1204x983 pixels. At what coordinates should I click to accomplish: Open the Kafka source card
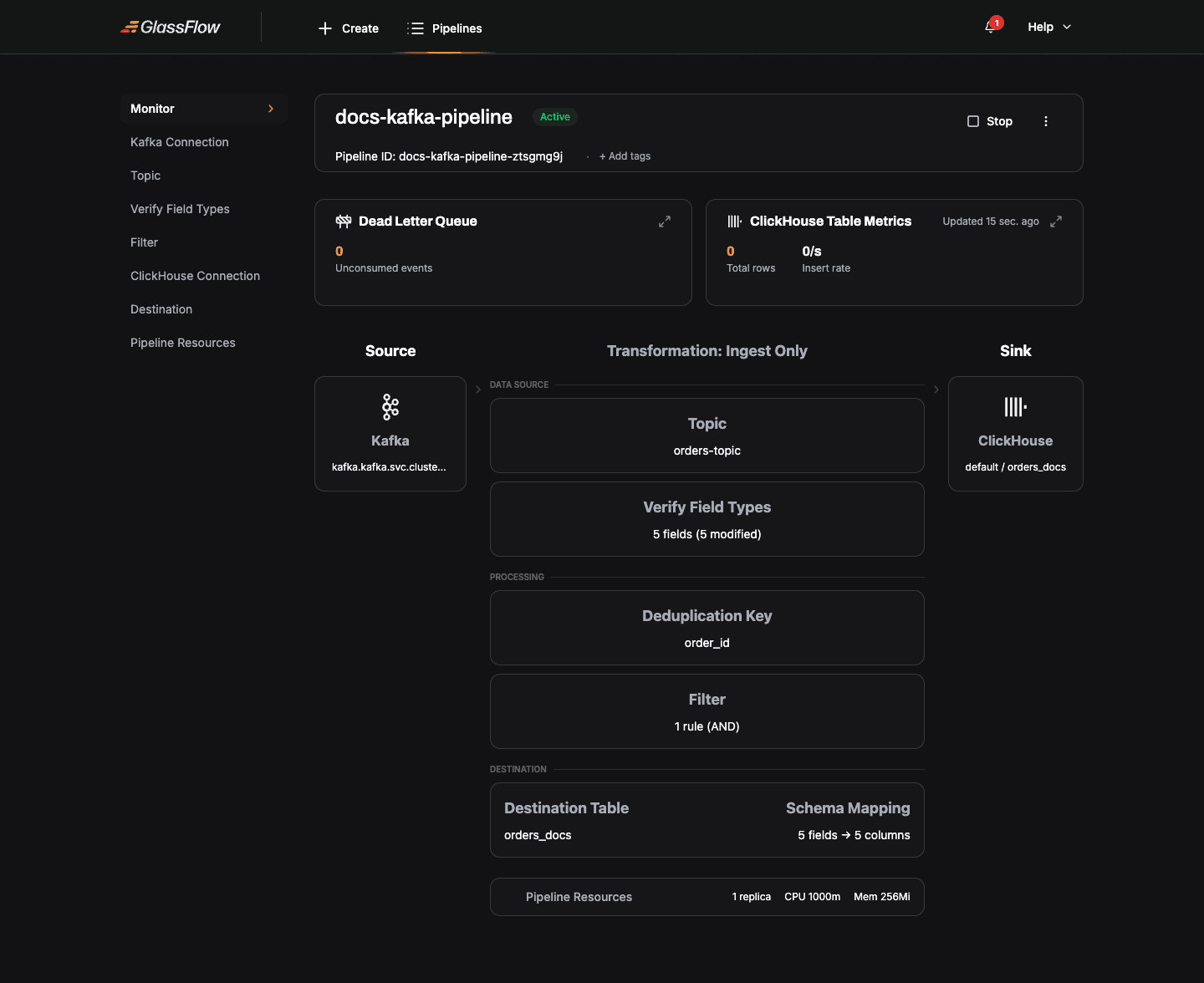(x=390, y=434)
